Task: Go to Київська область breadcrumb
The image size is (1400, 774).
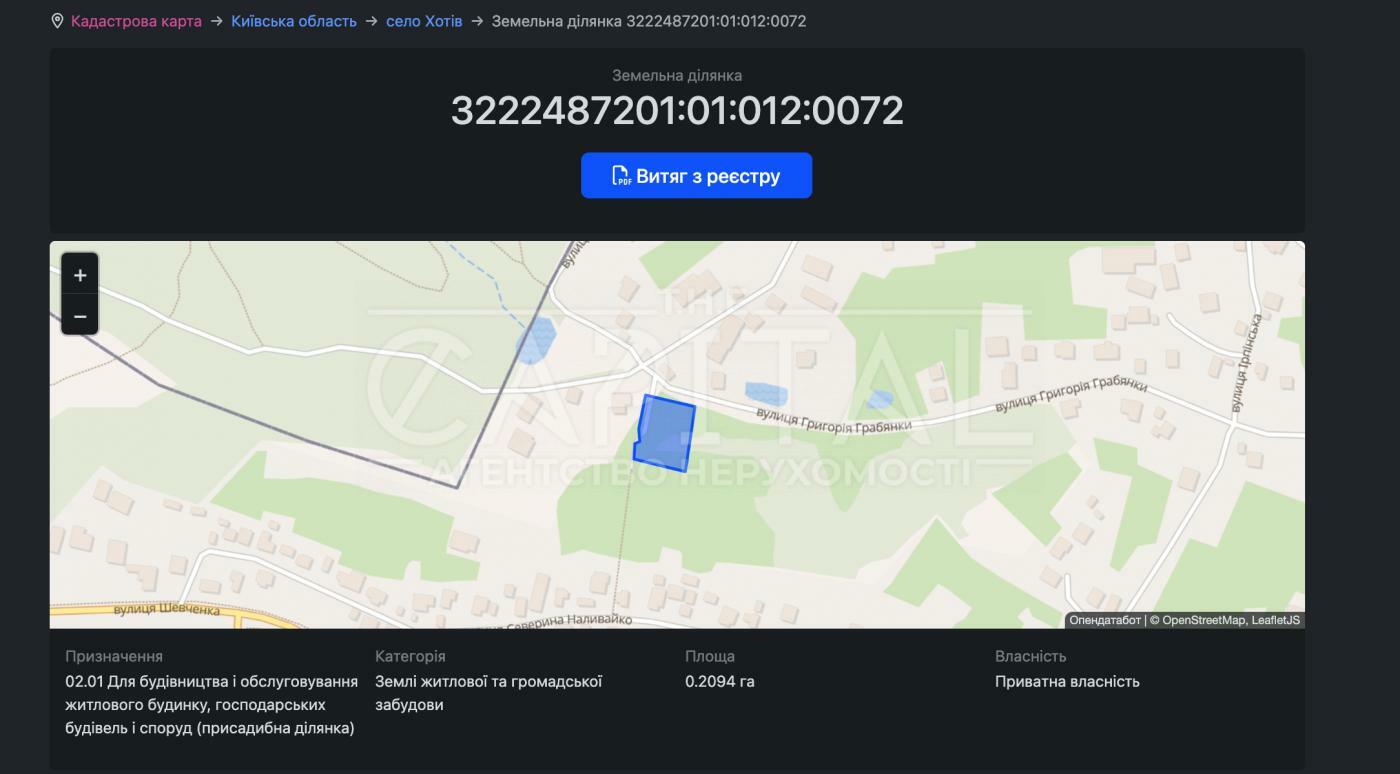Action: [x=294, y=21]
